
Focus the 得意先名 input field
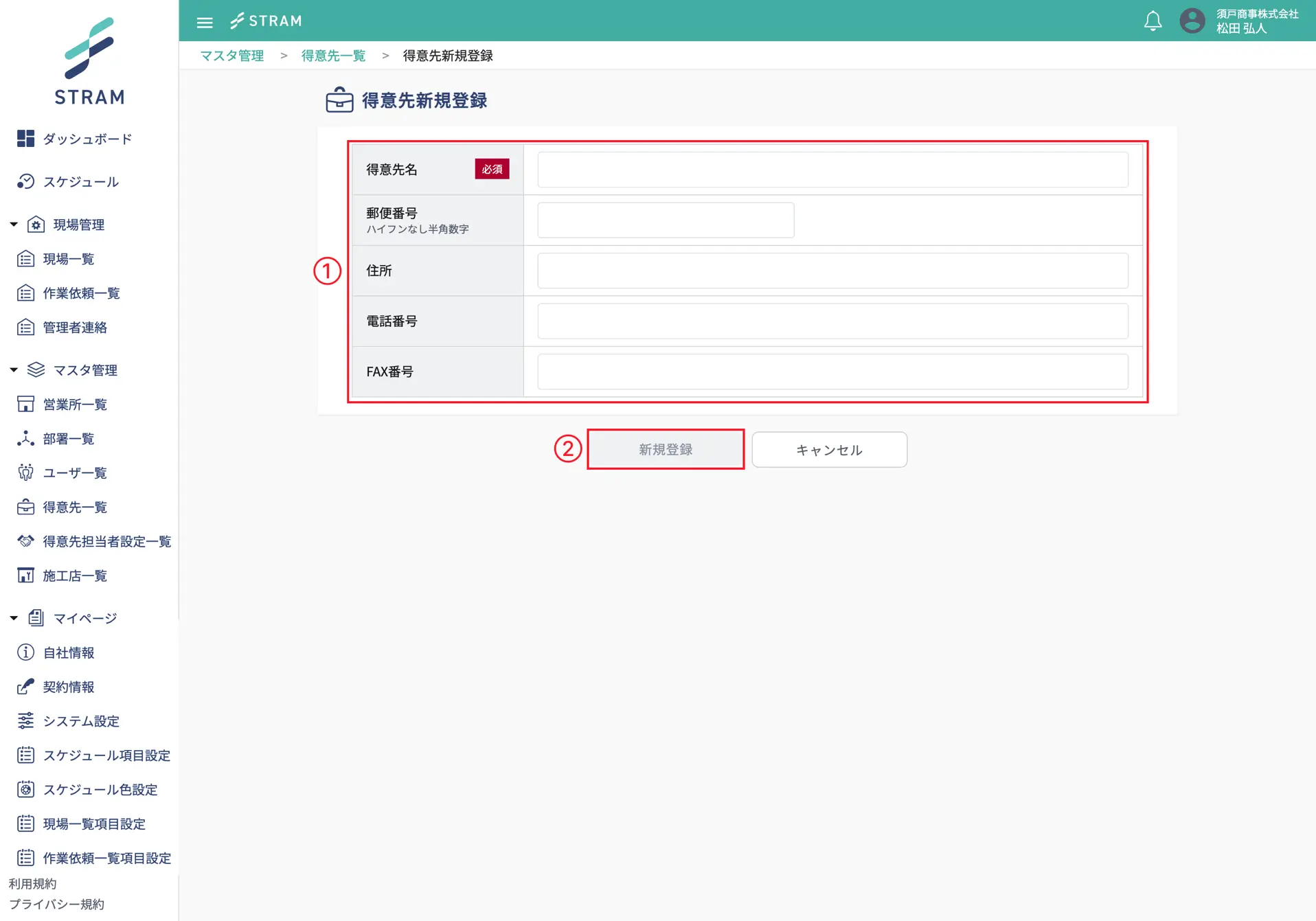tap(832, 170)
